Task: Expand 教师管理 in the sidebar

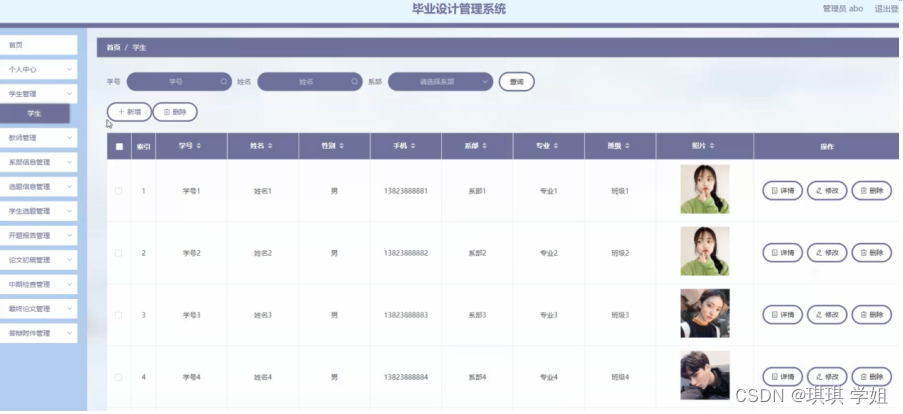Action: pyautogui.click(x=38, y=138)
